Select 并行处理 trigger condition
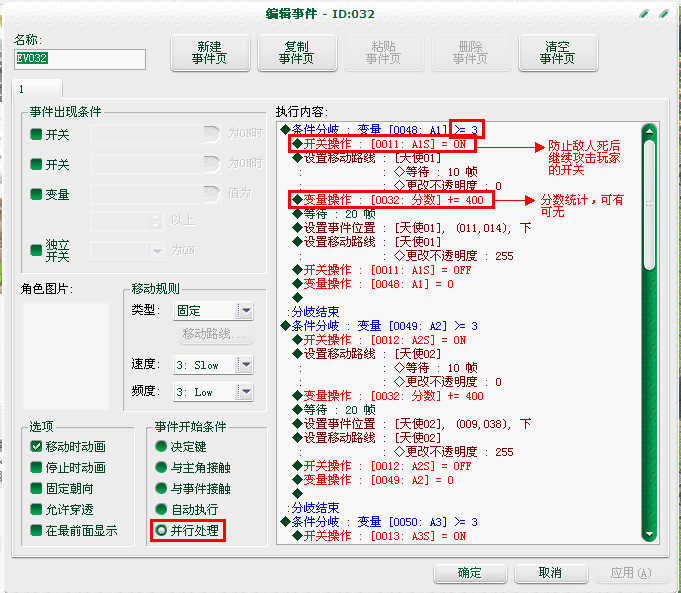Screen dimensions: 681x593 tap(161, 530)
